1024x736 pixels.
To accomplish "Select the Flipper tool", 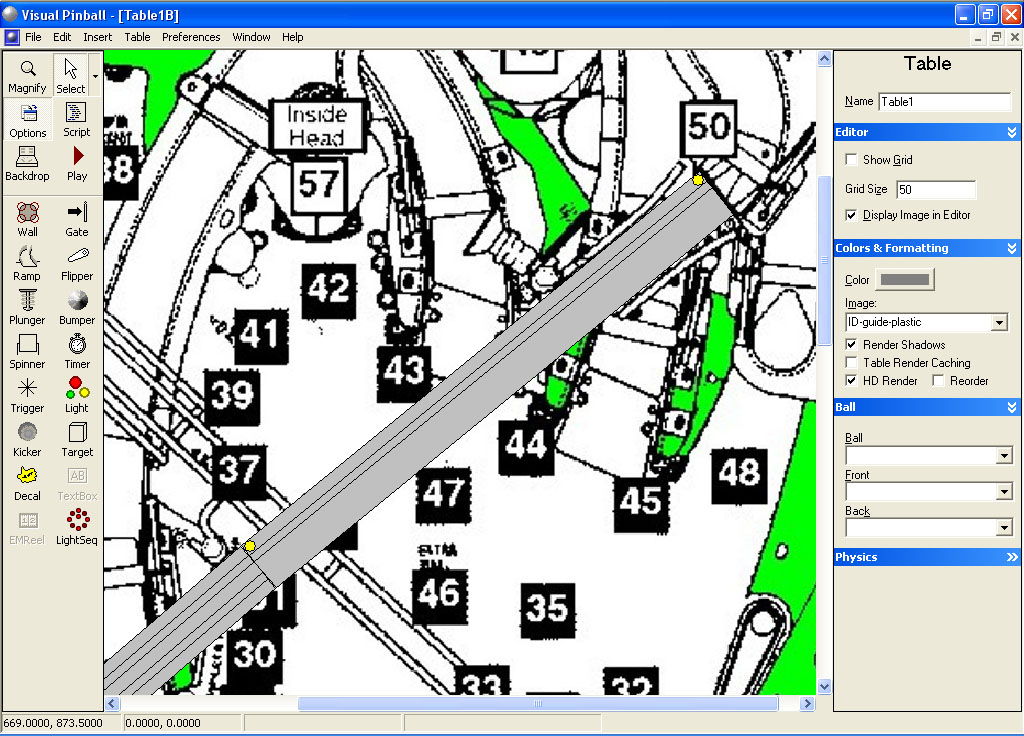I will coord(77,262).
